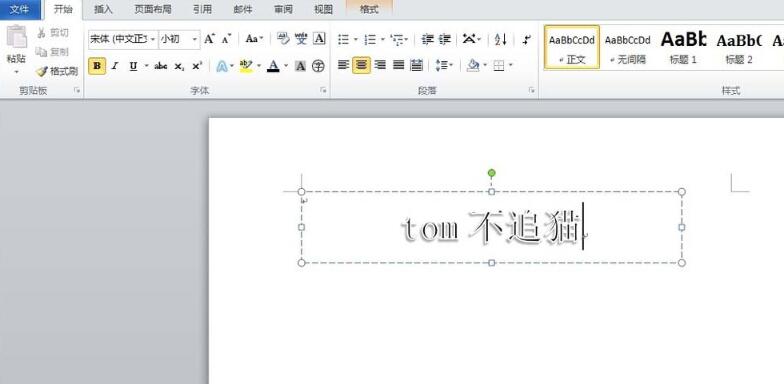Image resolution: width=784 pixels, height=384 pixels.
Task: Show paragraph marks toggle
Action: pos(526,39)
